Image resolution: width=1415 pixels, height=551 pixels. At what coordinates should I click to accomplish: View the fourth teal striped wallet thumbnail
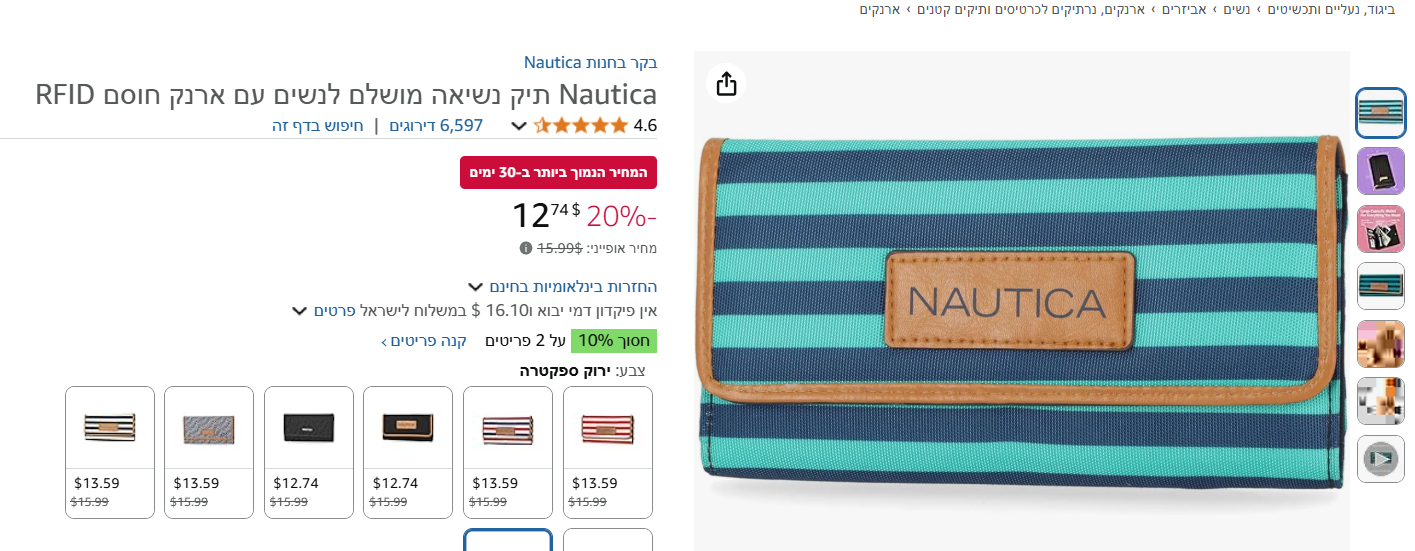[x=1381, y=286]
